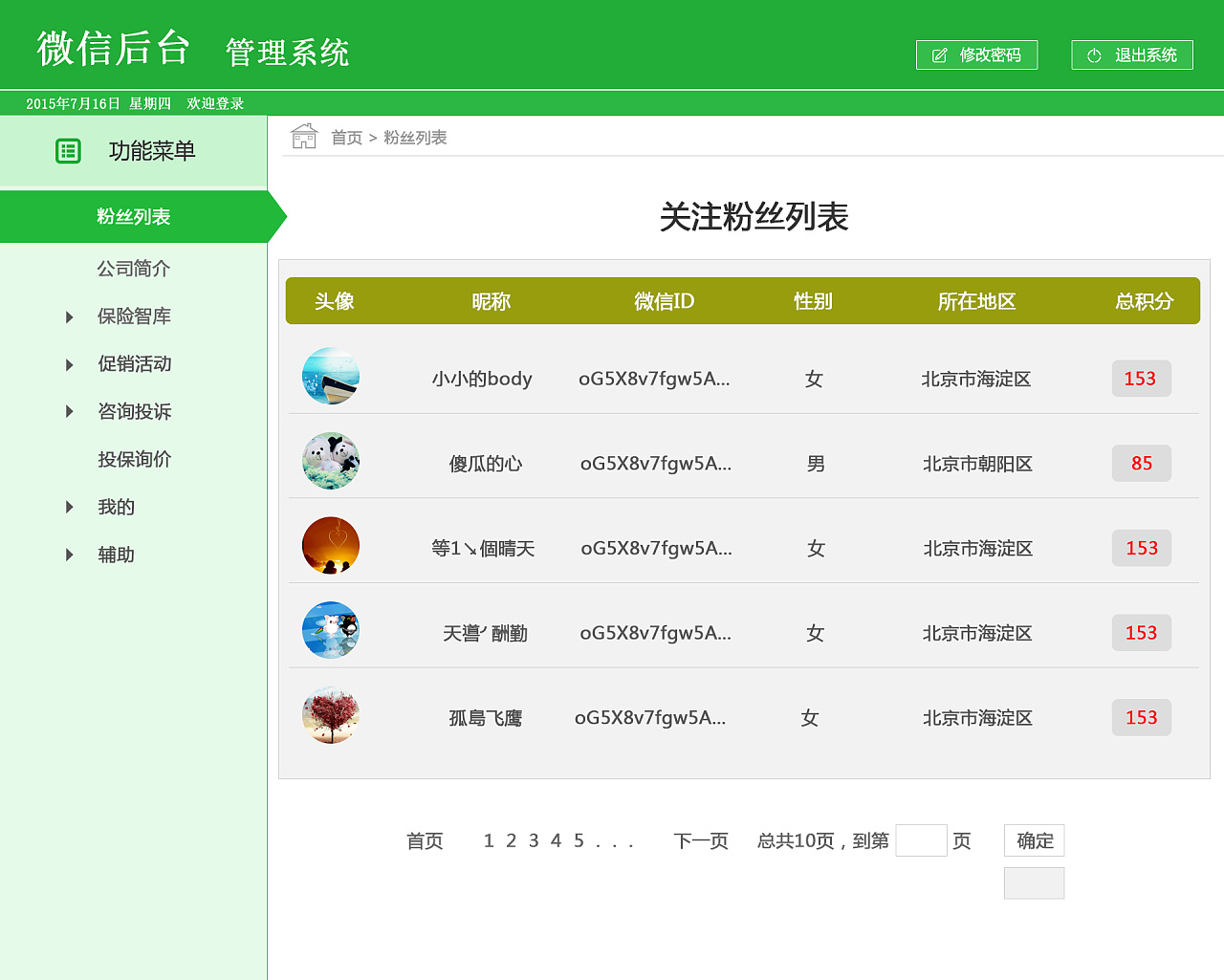Select 粉丝列表 in the sidebar
Viewport: 1224px width, 980px height.
click(134, 217)
